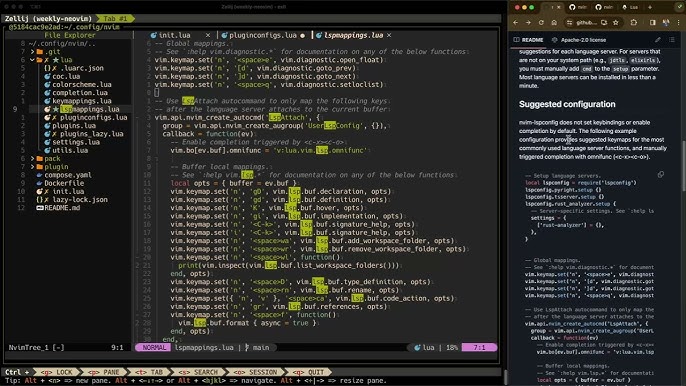Close the lspmappings.lua buffer tab

(x=389, y=35)
